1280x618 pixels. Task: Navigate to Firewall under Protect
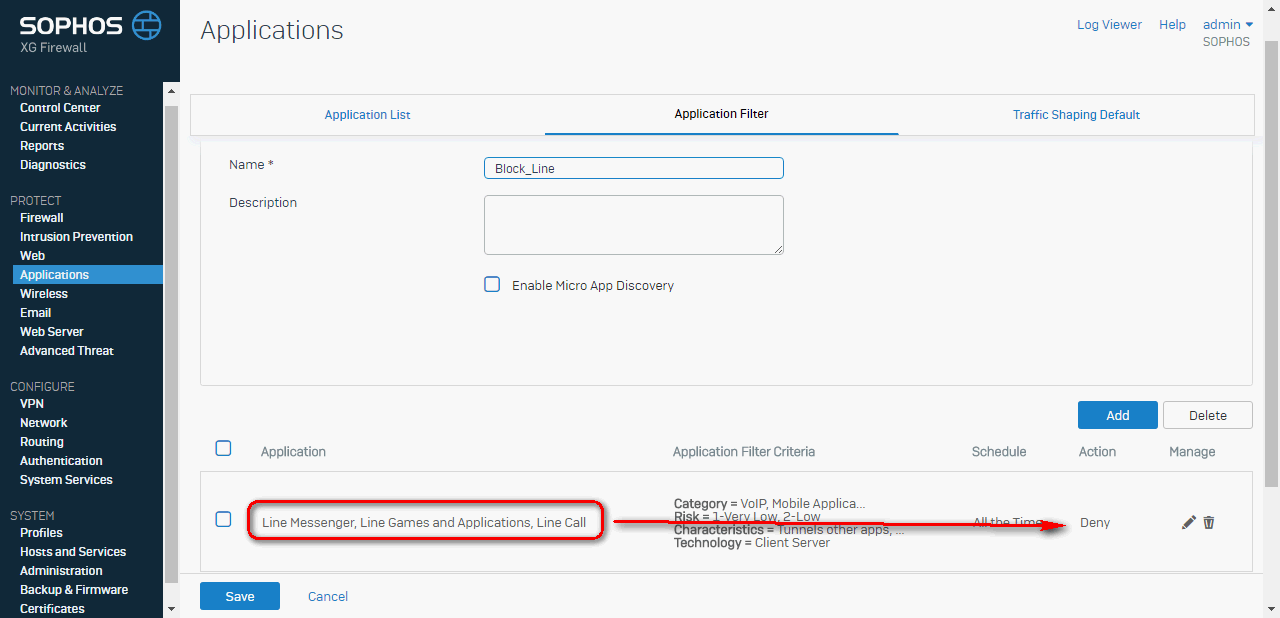pos(42,218)
